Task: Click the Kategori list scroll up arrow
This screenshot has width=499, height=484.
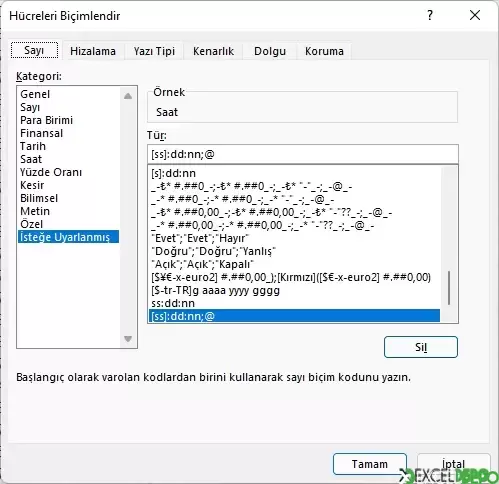Action: click(x=128, y=96)
